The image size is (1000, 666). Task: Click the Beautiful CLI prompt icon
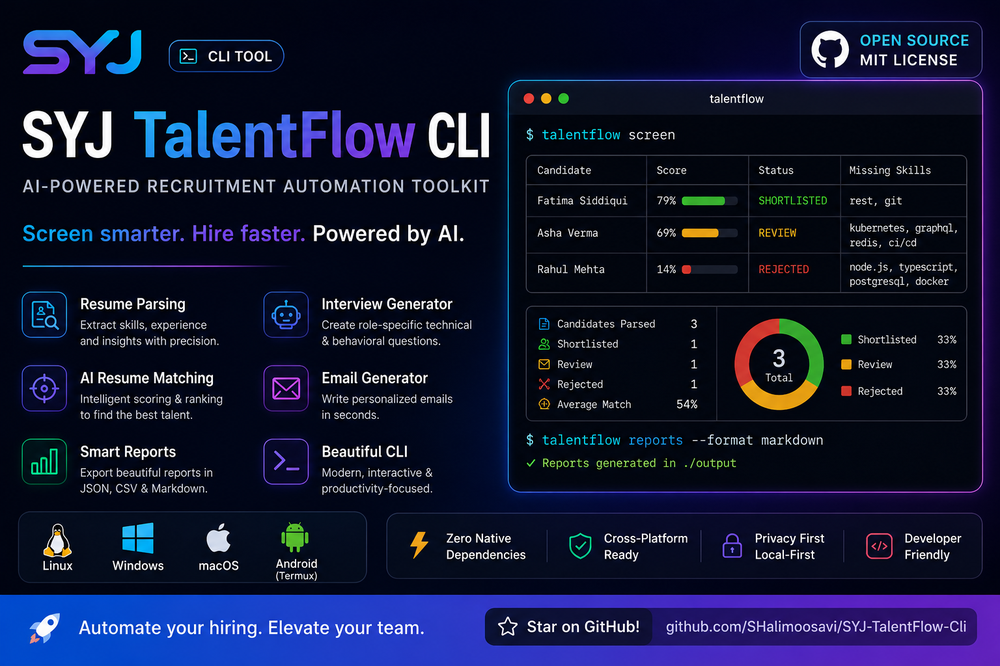point(286,461)
